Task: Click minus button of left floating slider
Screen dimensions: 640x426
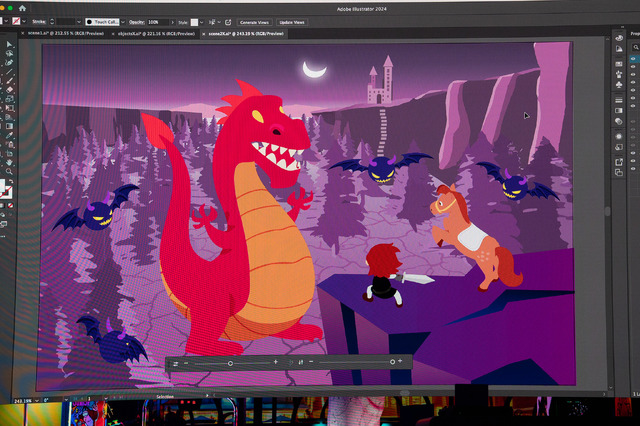Action: coord(186,363)
